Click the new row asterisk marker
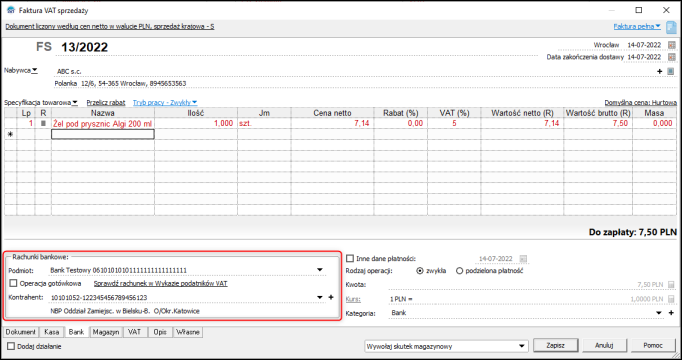The width and height of the screenshot is (682, 360). click(10, 134)
